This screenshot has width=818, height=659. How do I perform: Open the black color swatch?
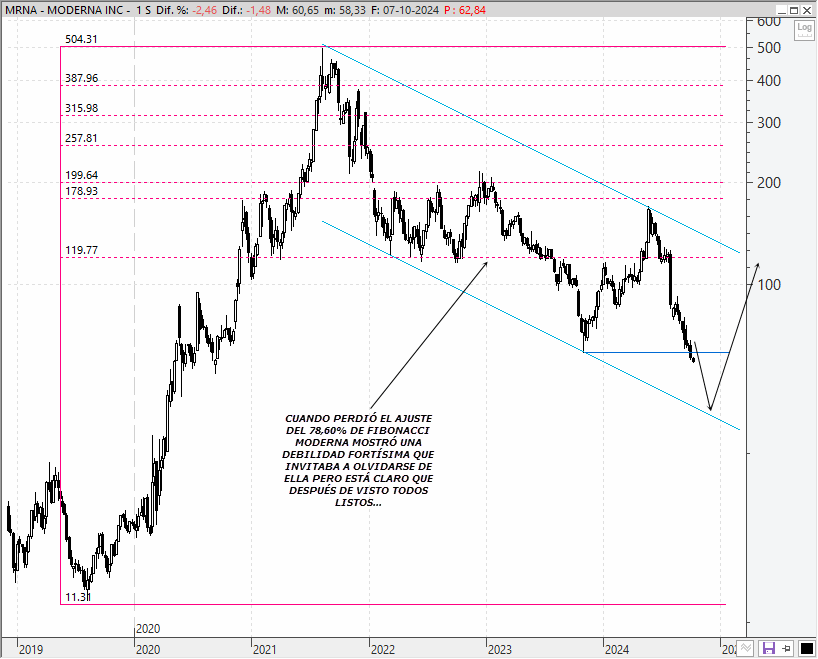pyautogui.click(x=807, y=649)
